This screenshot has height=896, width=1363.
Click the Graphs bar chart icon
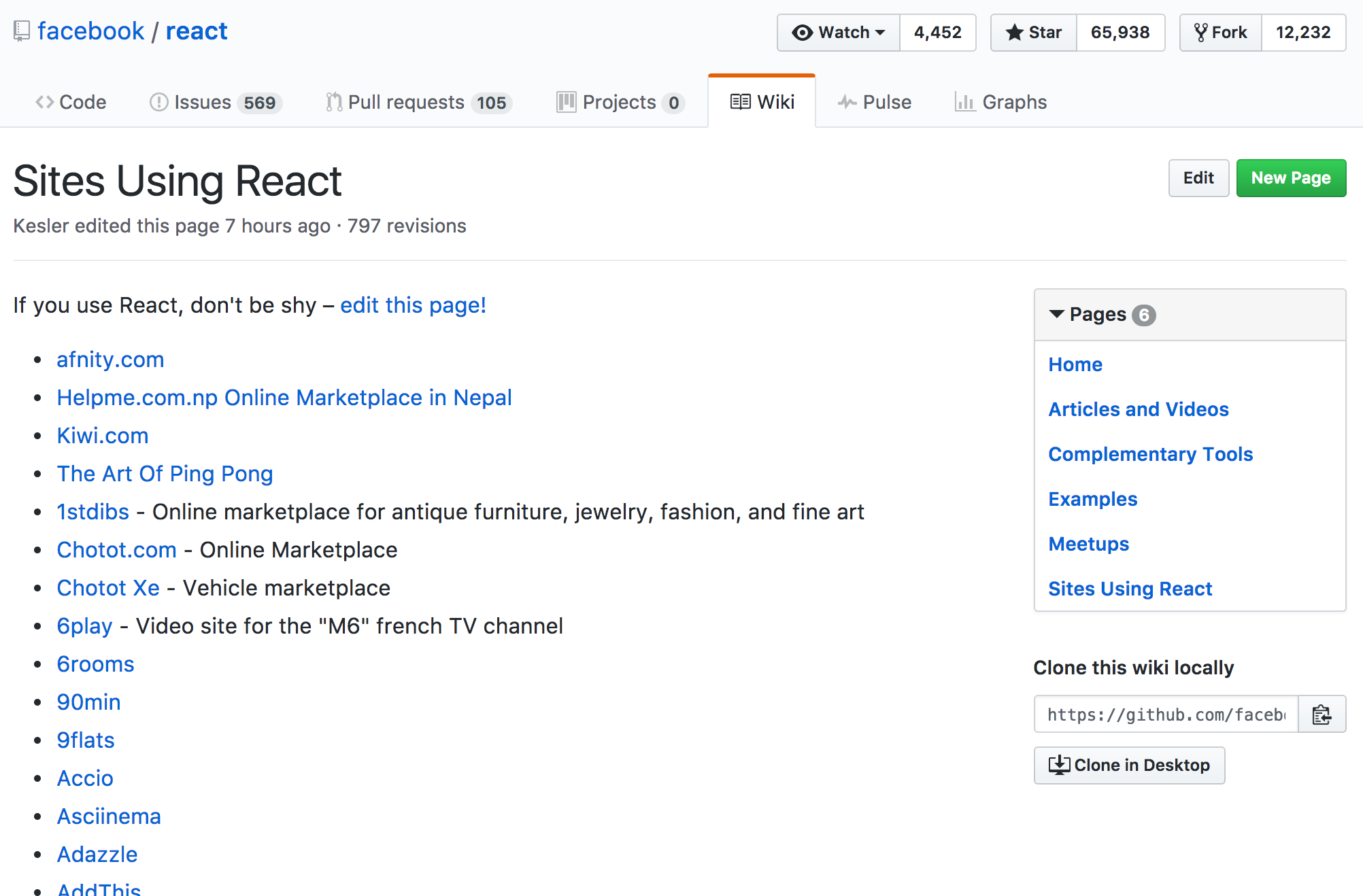click(964, 103)
